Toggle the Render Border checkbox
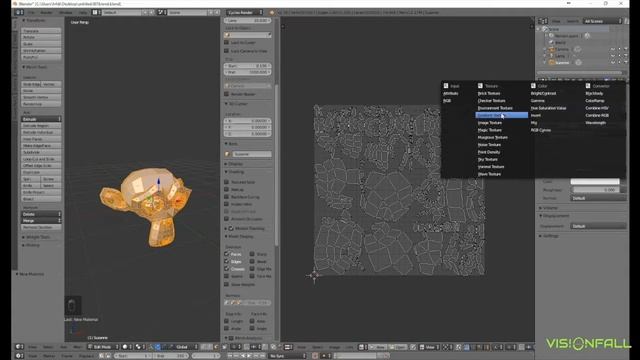Viewport: 640px width, 360px height. pos(227,94)
